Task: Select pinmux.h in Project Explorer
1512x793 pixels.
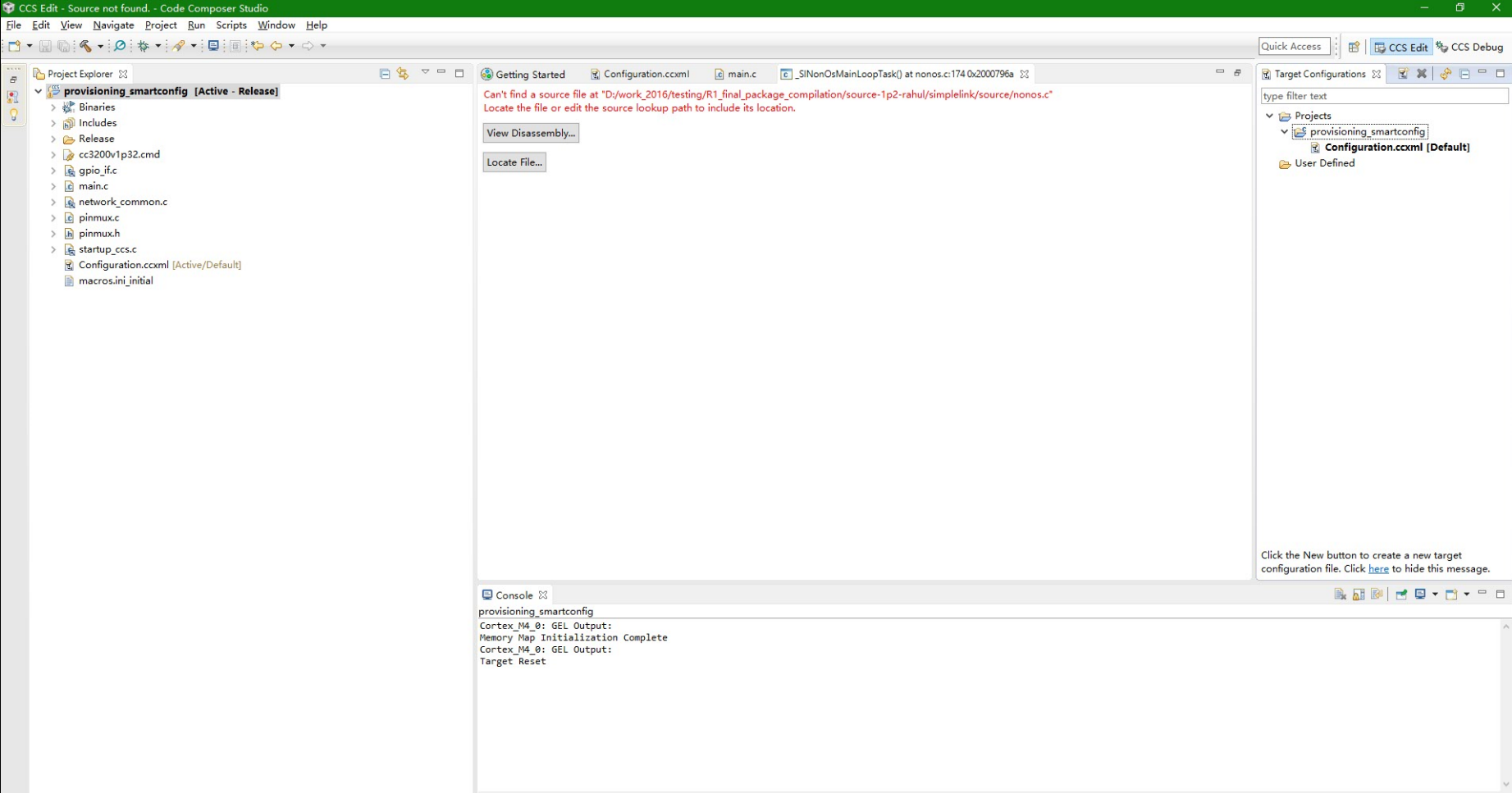Action: click(99, 234)
